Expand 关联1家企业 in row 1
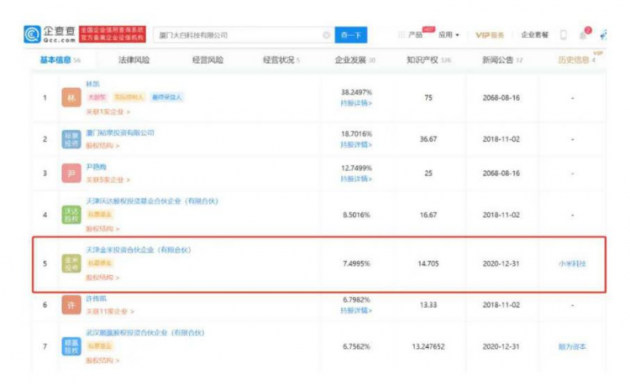 [x=108, y=112]
